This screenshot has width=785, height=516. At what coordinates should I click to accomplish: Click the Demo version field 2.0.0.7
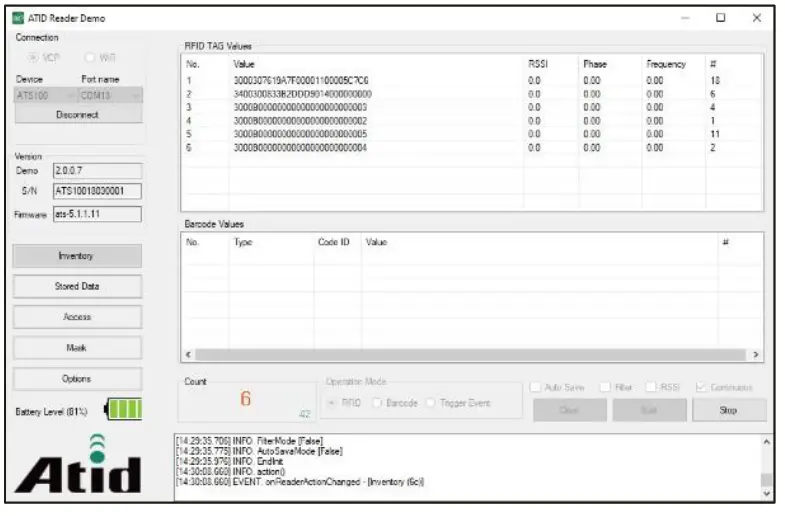98,172
